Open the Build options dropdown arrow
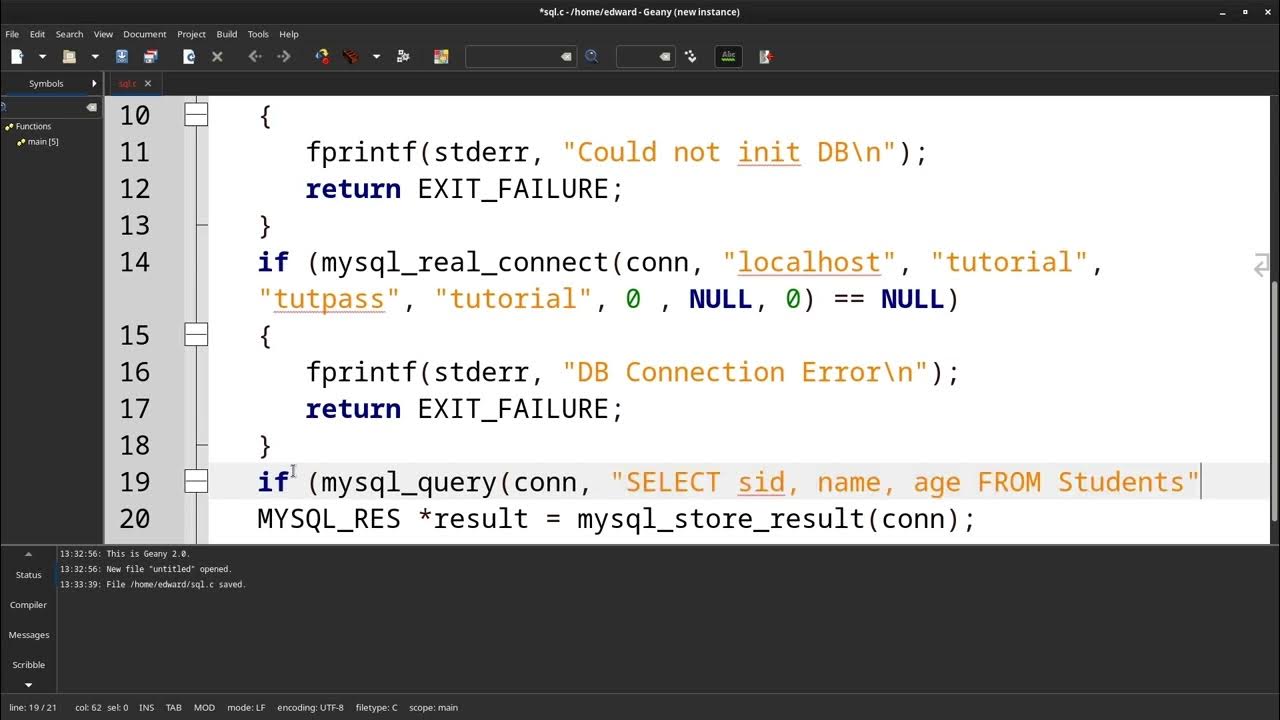1280x720 pixels. click(376, 57)
